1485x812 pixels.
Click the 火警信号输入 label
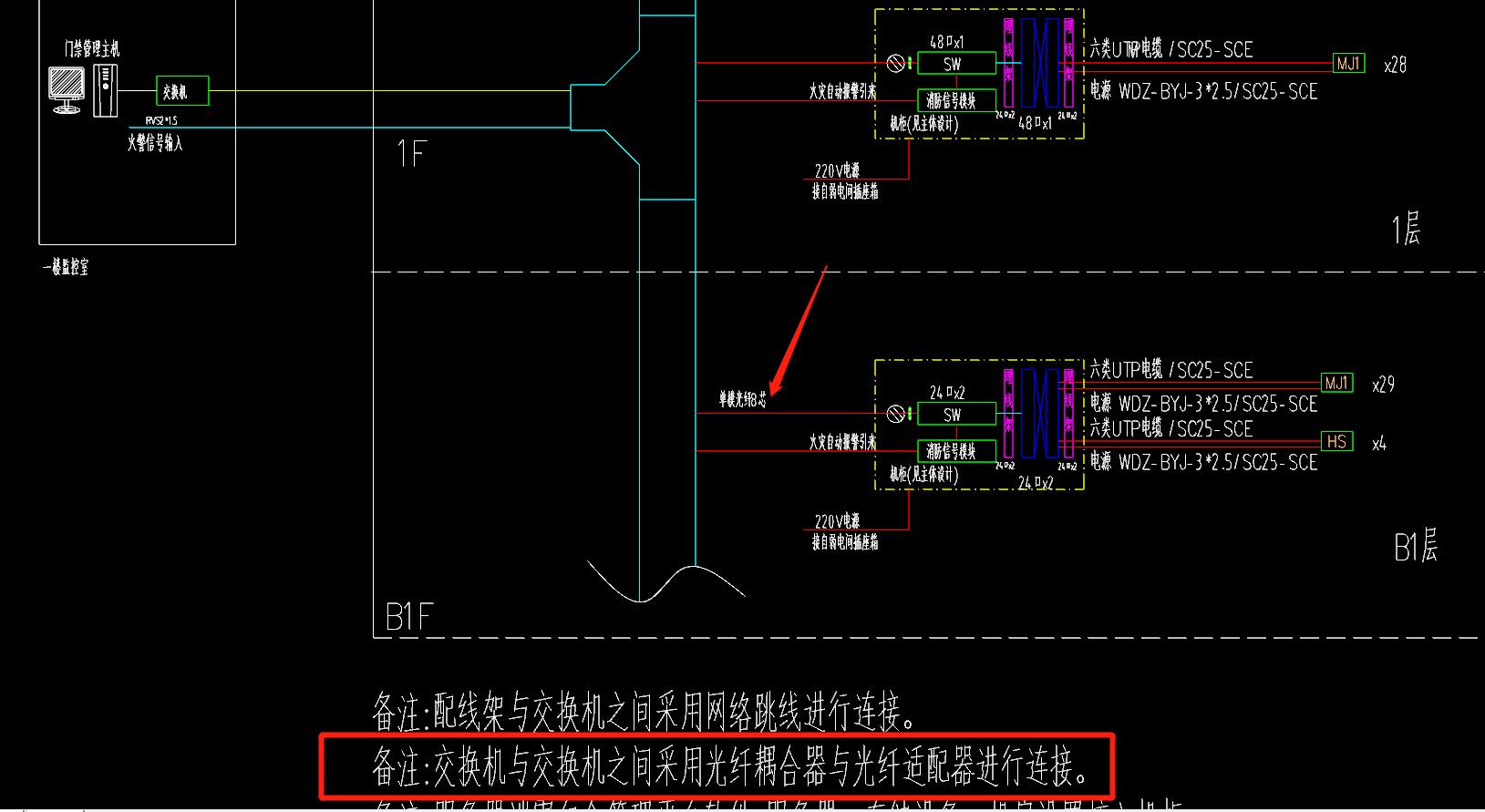tap(155, 142)
